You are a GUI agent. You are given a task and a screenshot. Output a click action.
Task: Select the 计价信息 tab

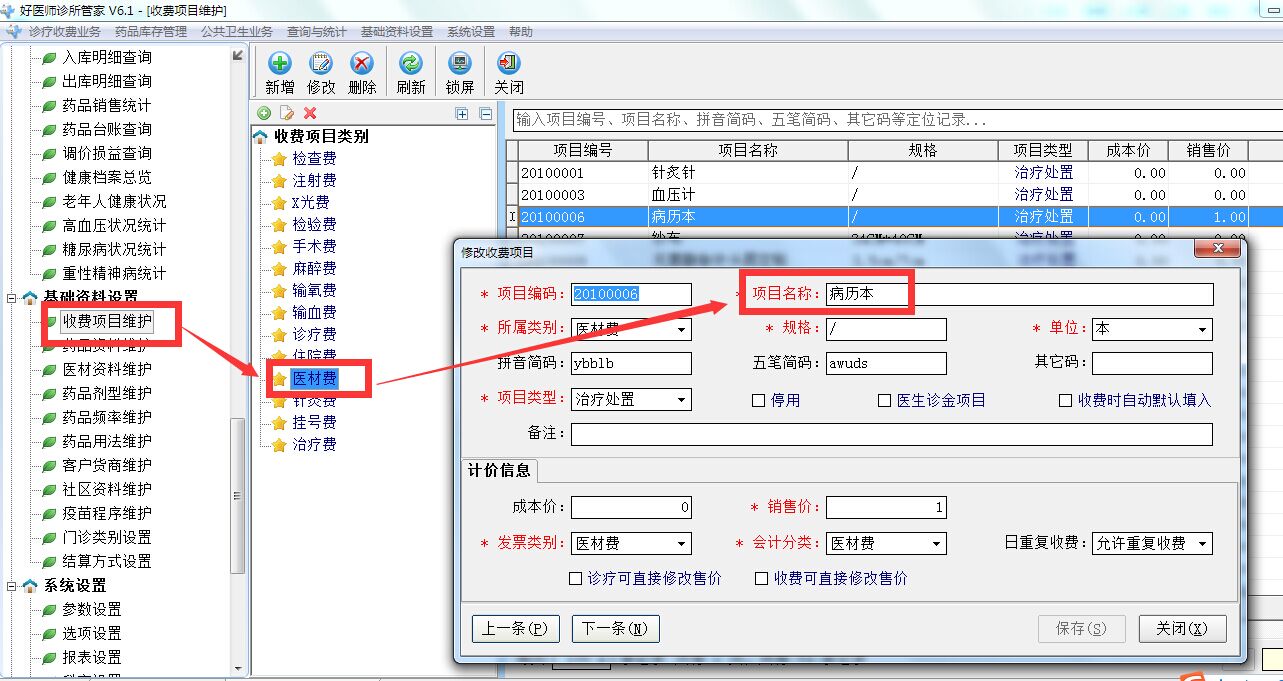pos(500,470)
